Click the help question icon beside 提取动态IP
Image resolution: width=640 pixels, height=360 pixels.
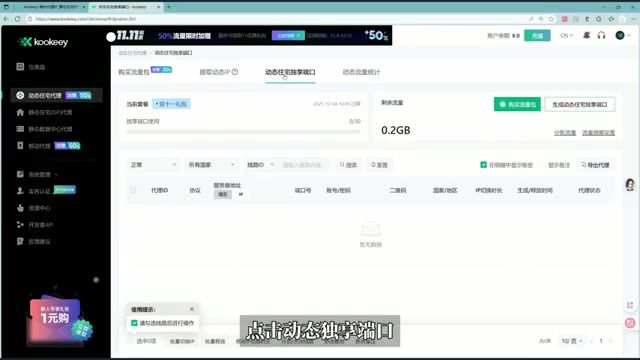click(235, 72)
